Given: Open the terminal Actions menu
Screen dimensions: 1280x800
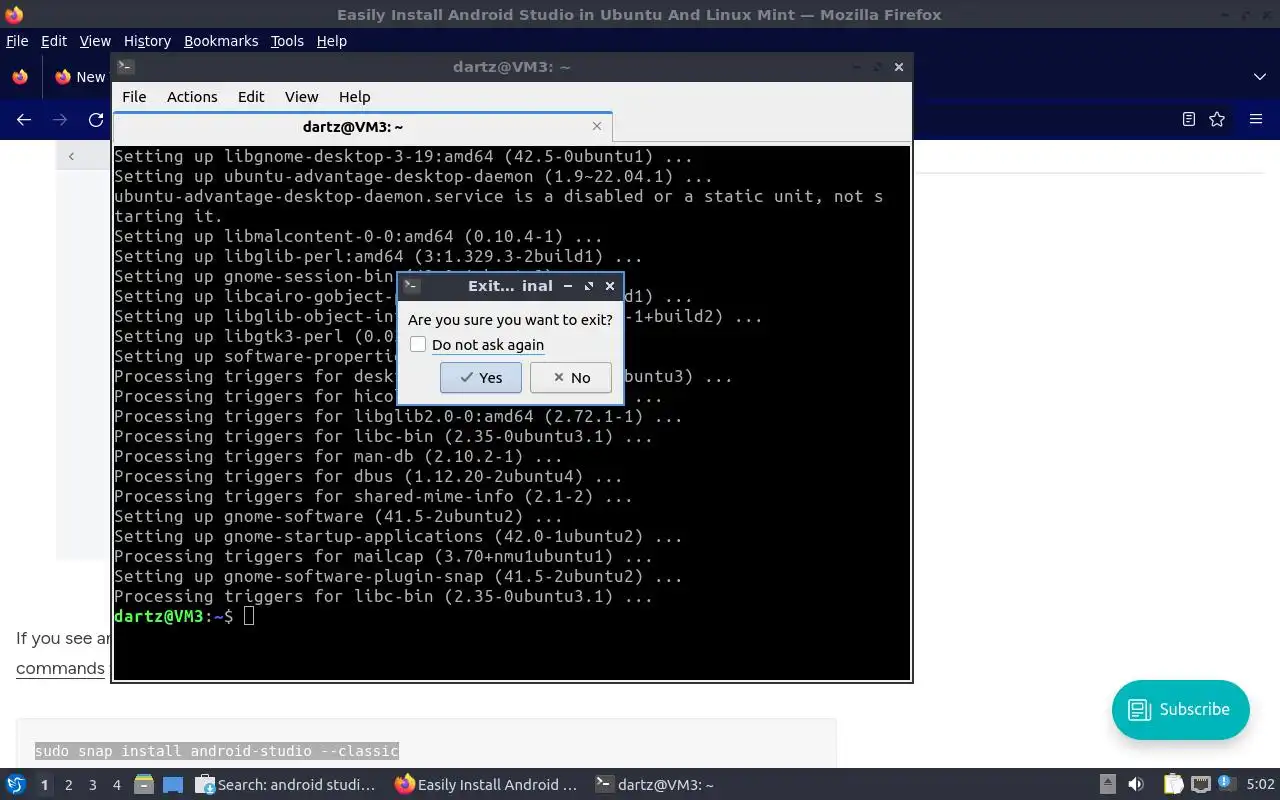Looking at the screenshot, I should click(x=192, y=96).
